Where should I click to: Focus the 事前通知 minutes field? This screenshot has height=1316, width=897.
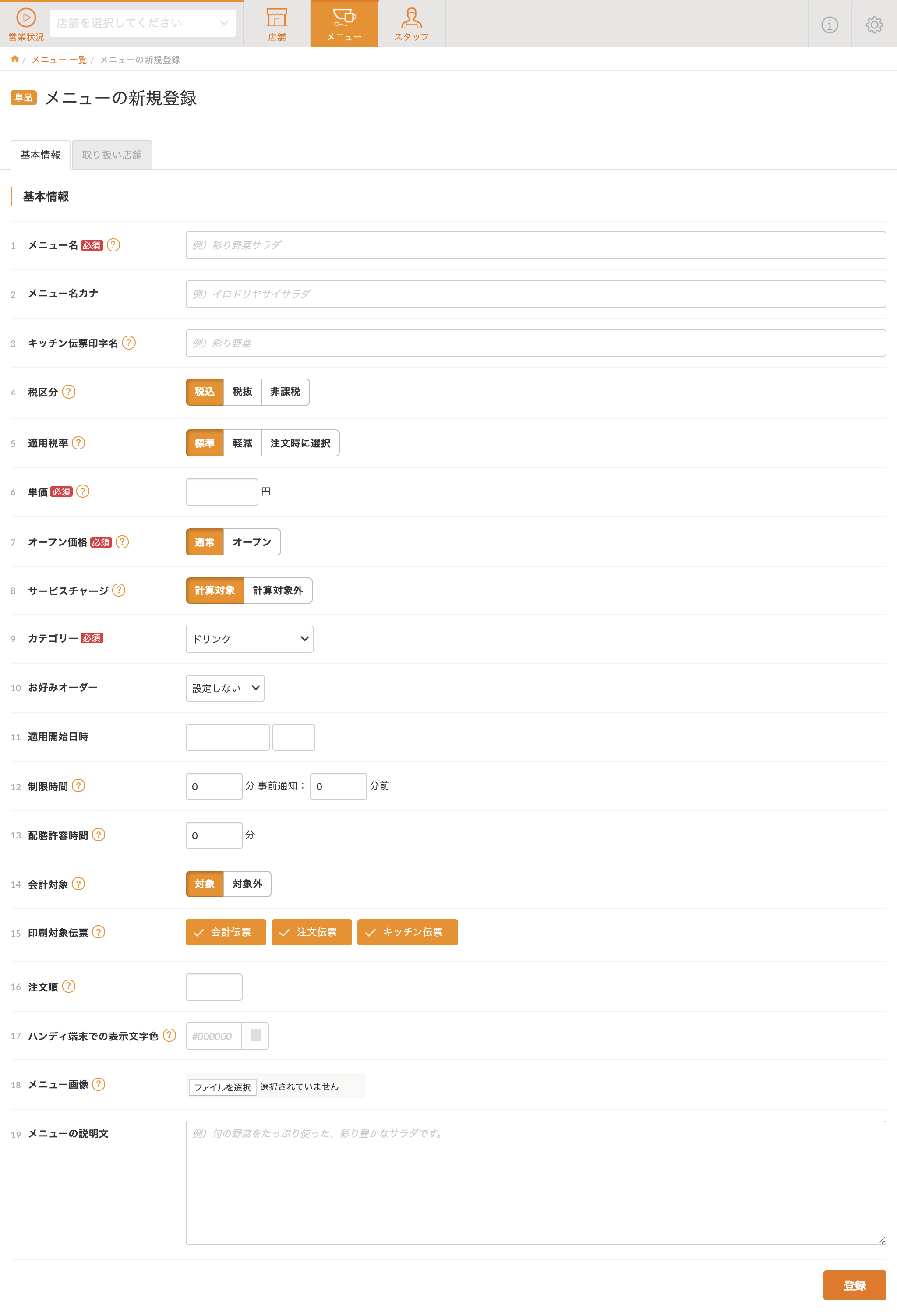coord(339,786)
